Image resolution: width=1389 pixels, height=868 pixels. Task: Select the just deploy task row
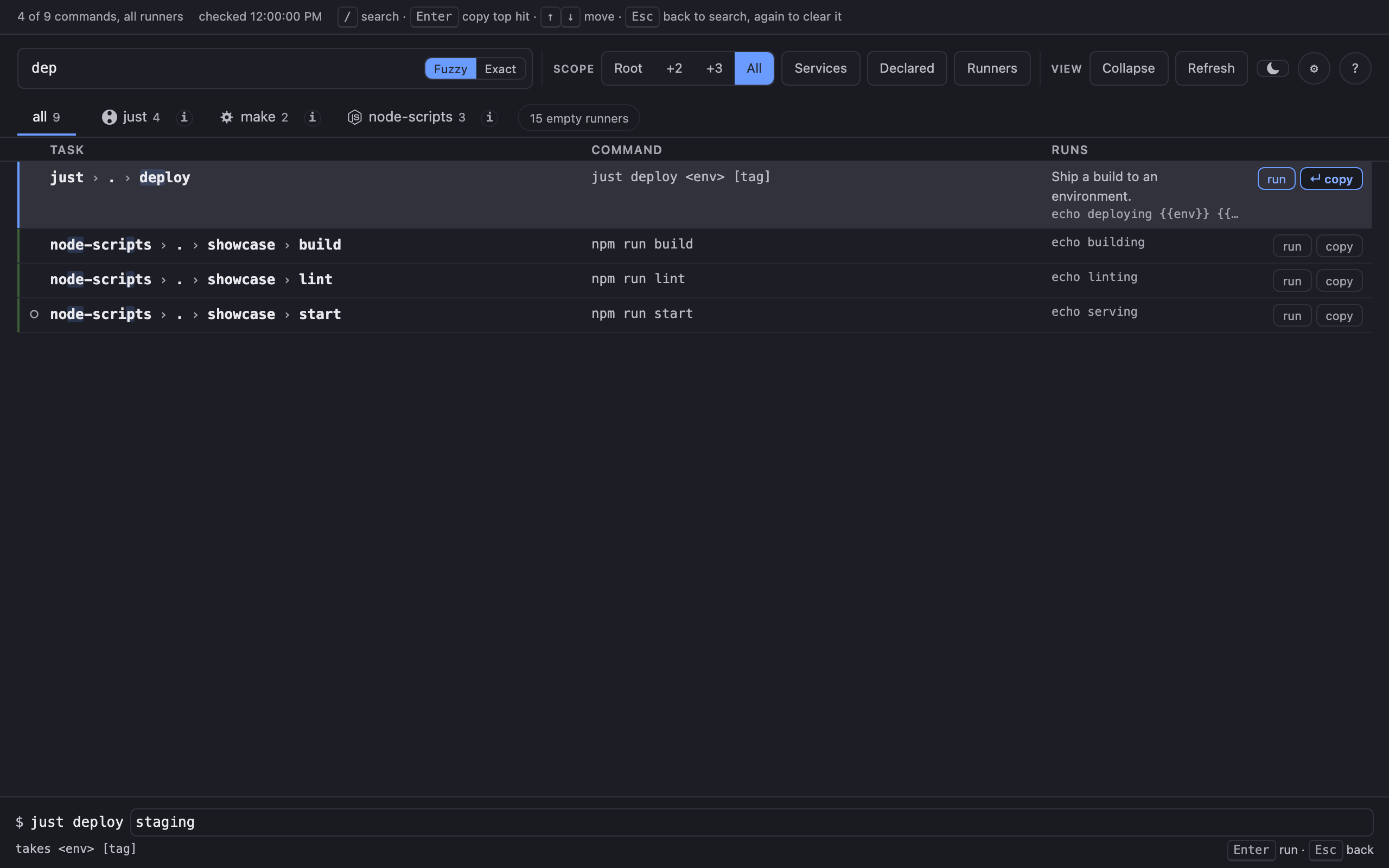click(x=694, y=195)
